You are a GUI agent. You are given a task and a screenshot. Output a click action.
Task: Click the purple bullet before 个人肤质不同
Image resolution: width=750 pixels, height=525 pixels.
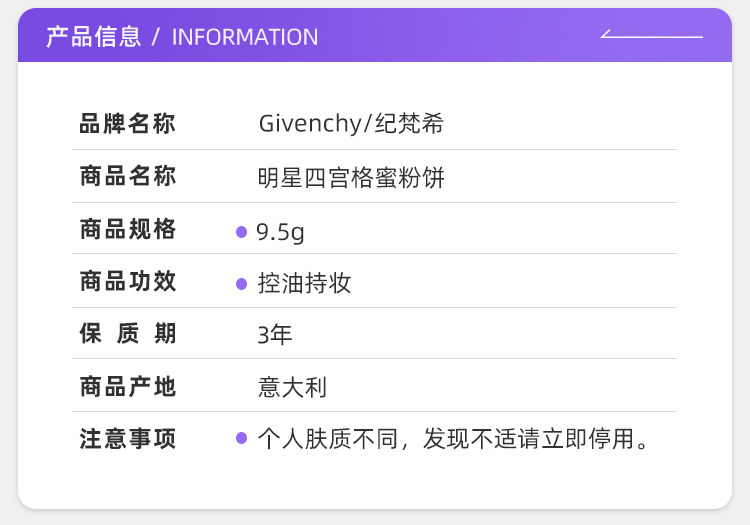pos(241,438)
